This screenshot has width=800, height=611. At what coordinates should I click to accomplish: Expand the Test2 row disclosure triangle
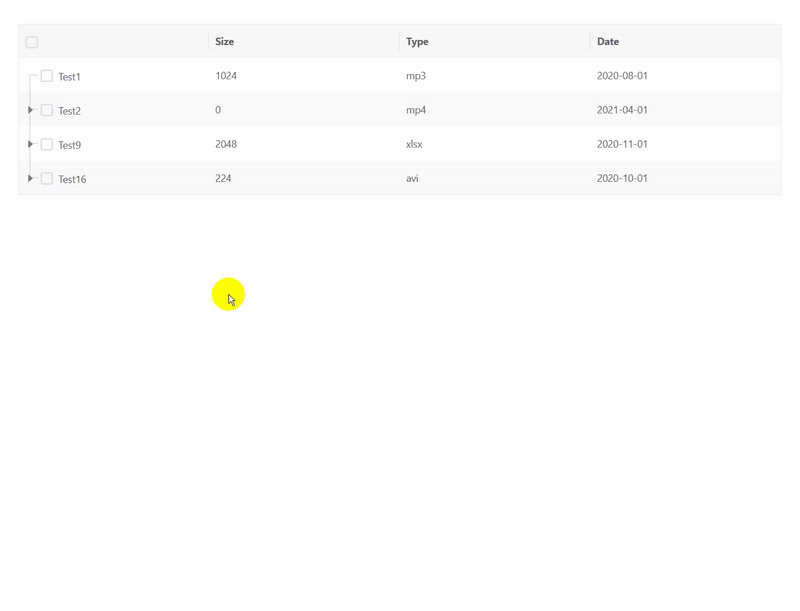(x=30, y=109)
